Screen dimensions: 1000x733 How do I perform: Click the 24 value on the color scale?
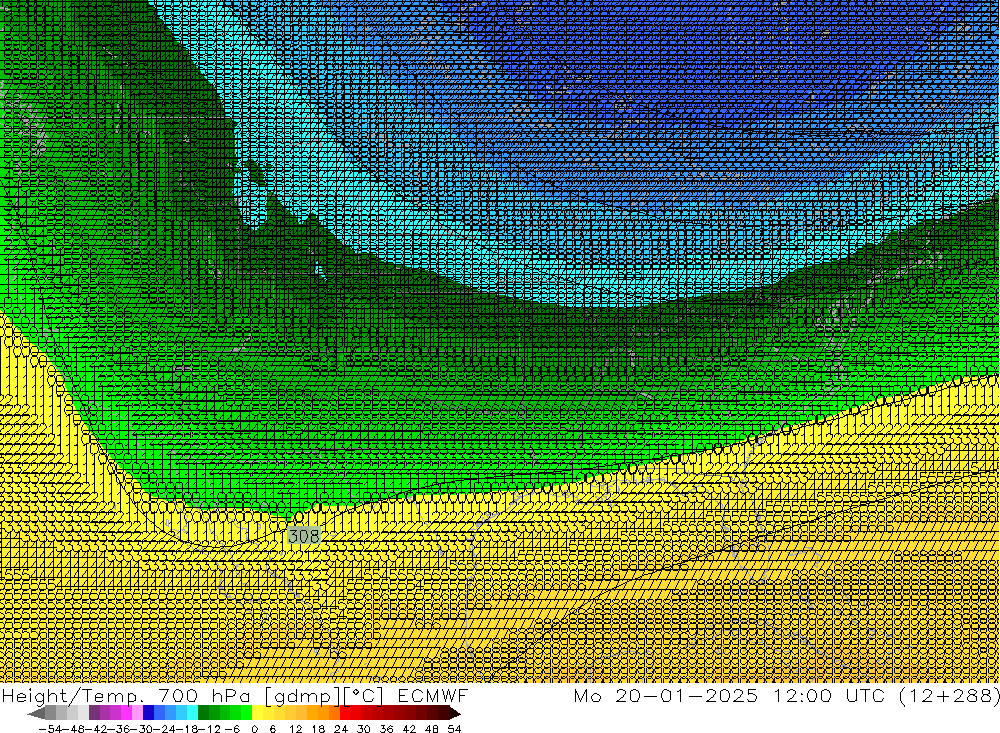pyautogui.click(x=341, y=729)
